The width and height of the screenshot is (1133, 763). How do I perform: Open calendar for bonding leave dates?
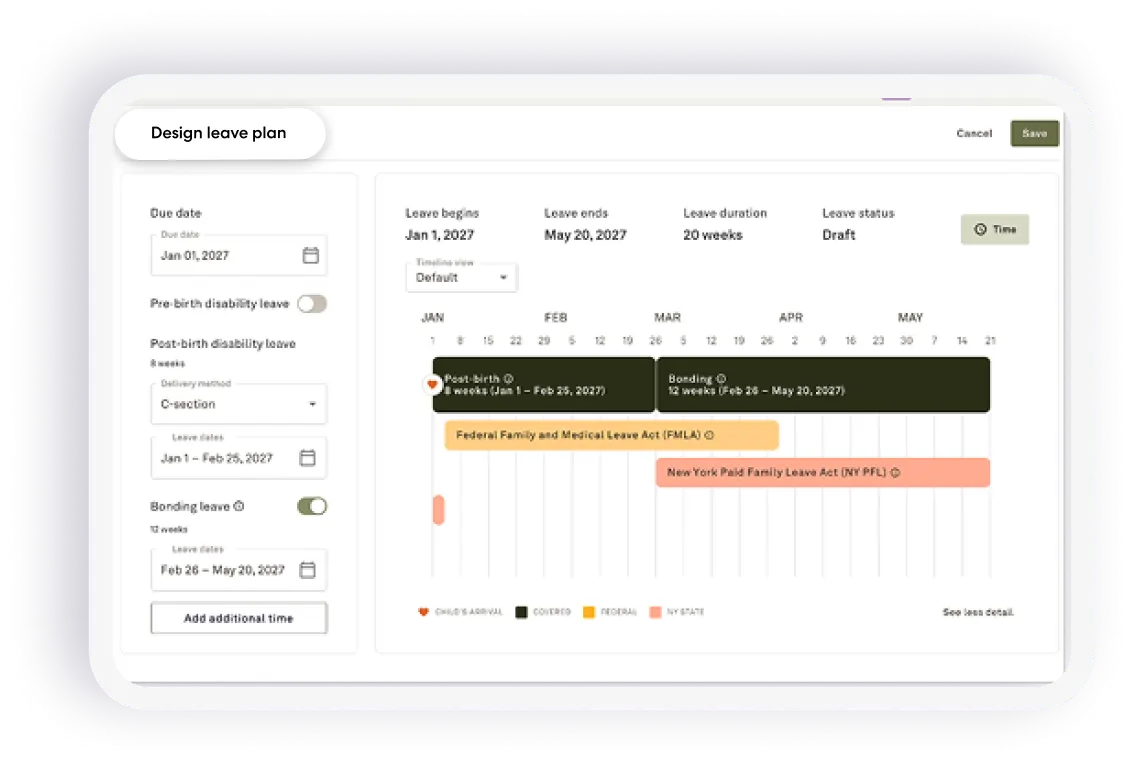click(307, 569)
